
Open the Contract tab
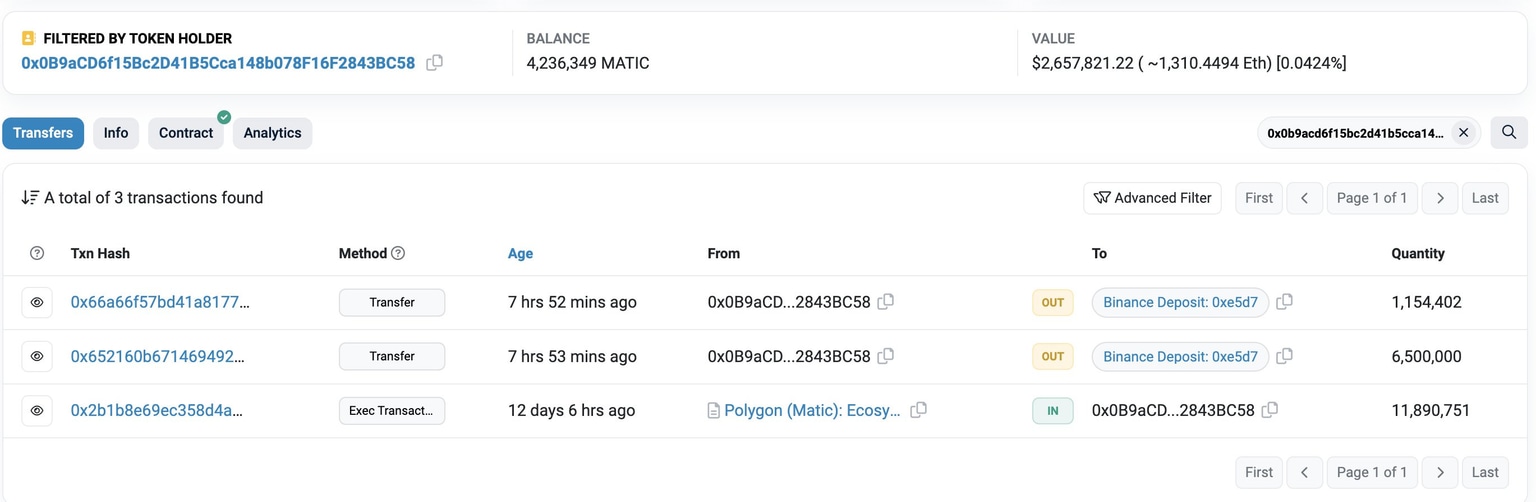tap(186, 133)
